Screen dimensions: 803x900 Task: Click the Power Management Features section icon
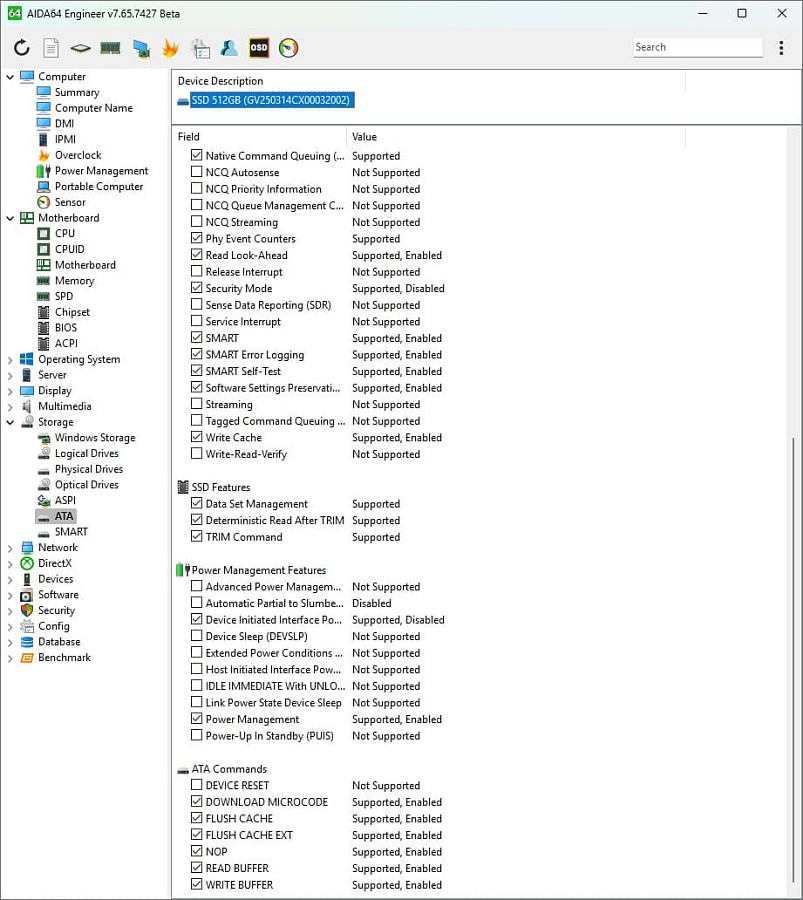[x=183, y=570]
